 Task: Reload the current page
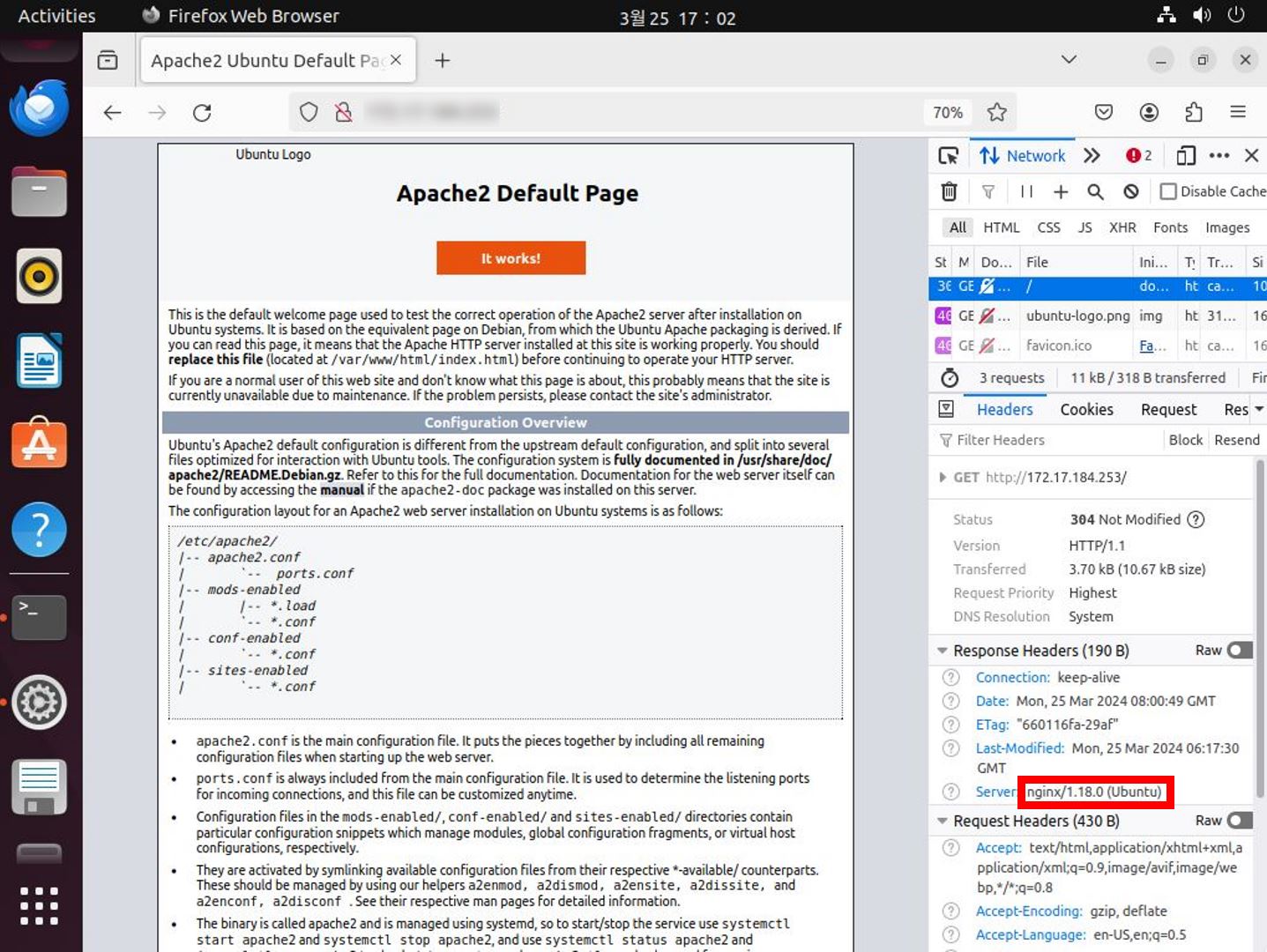pos(202,112)
